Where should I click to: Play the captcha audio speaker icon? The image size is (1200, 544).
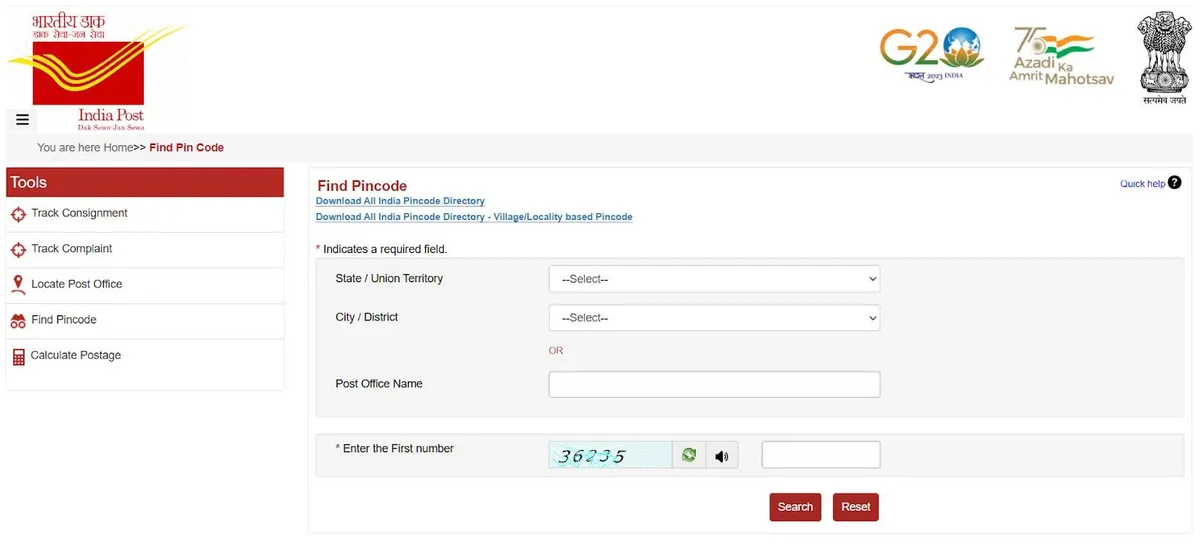click(x=721, y=457)
